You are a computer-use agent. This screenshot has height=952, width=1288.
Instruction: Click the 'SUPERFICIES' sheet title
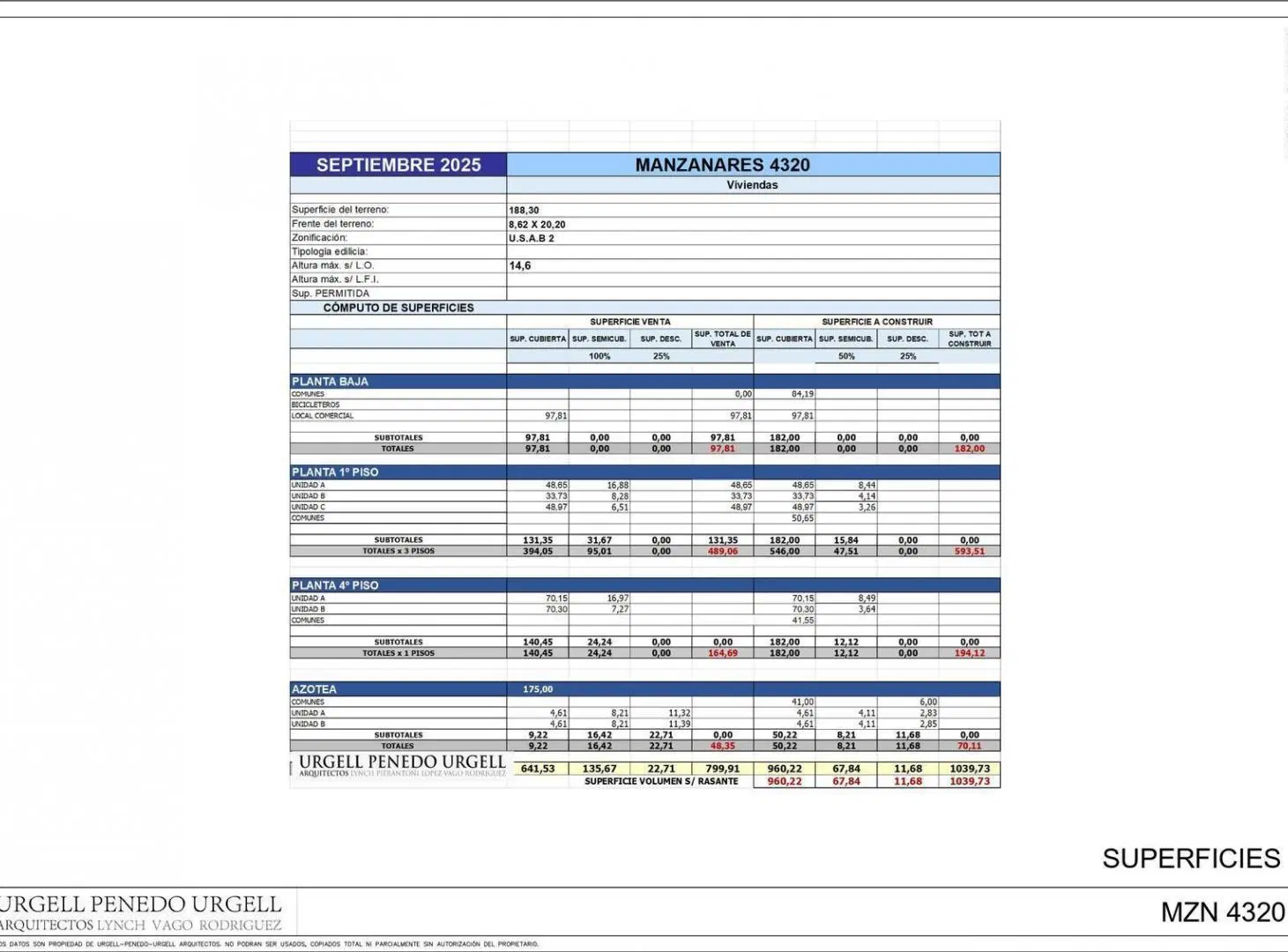tap(1191, 859)
